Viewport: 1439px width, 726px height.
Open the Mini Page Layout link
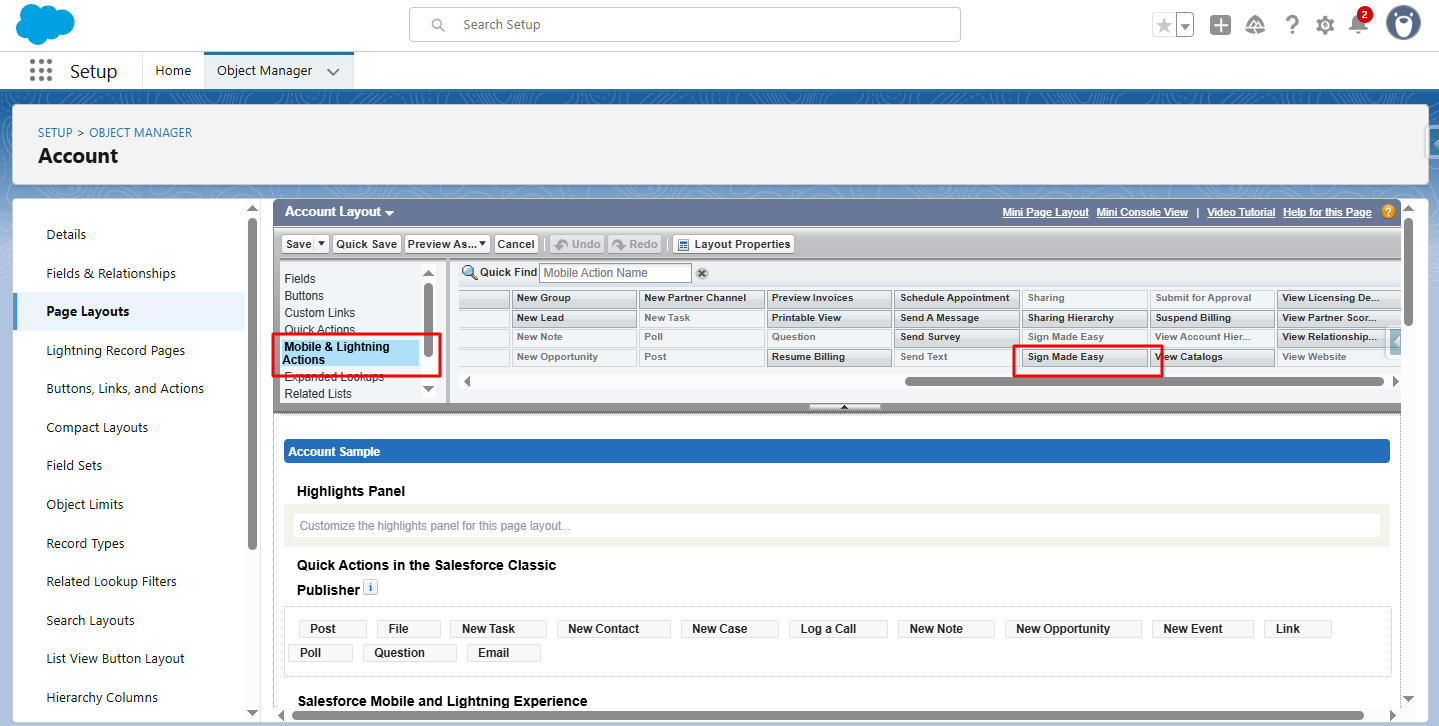1045,212
